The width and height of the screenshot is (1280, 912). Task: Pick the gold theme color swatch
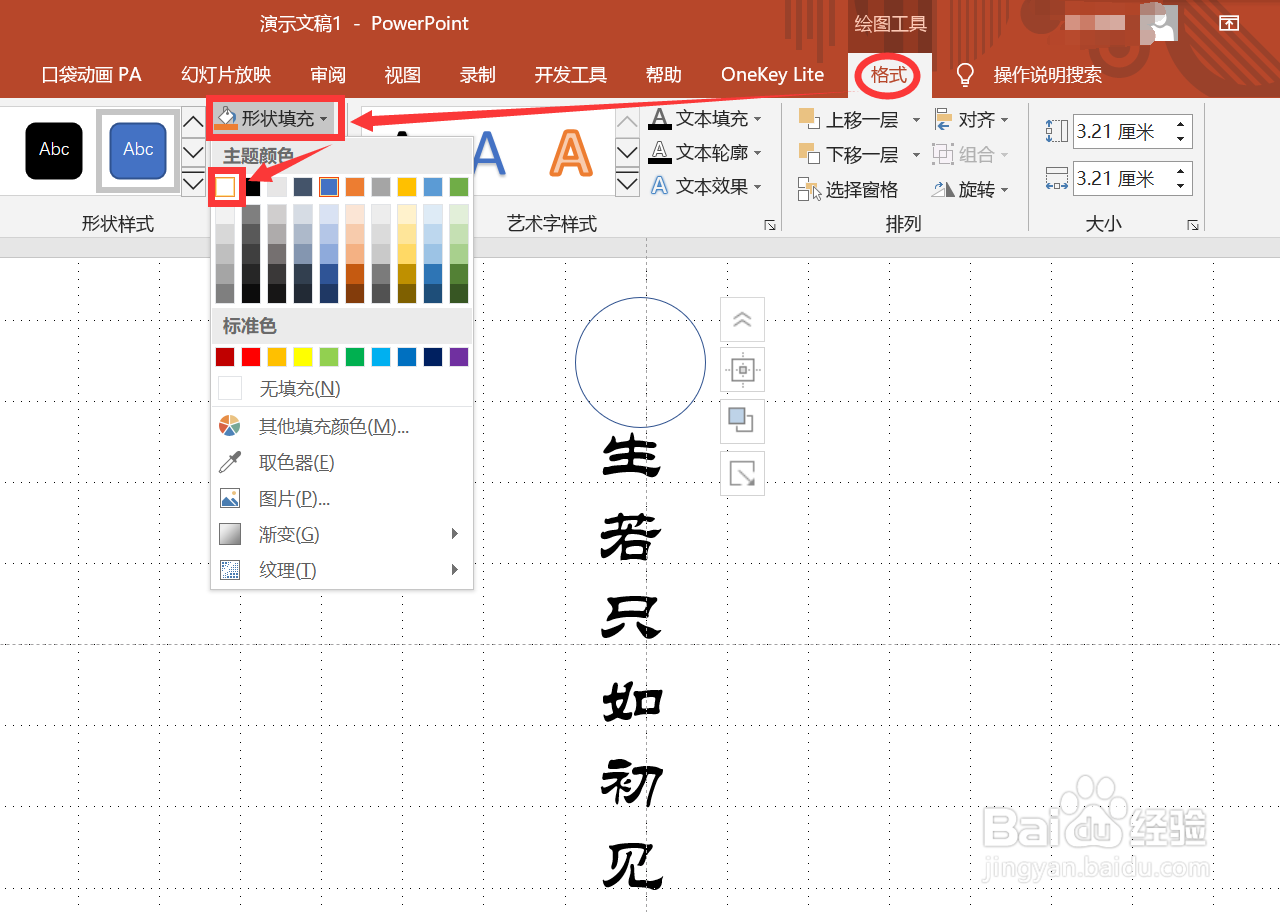(407, 187)
